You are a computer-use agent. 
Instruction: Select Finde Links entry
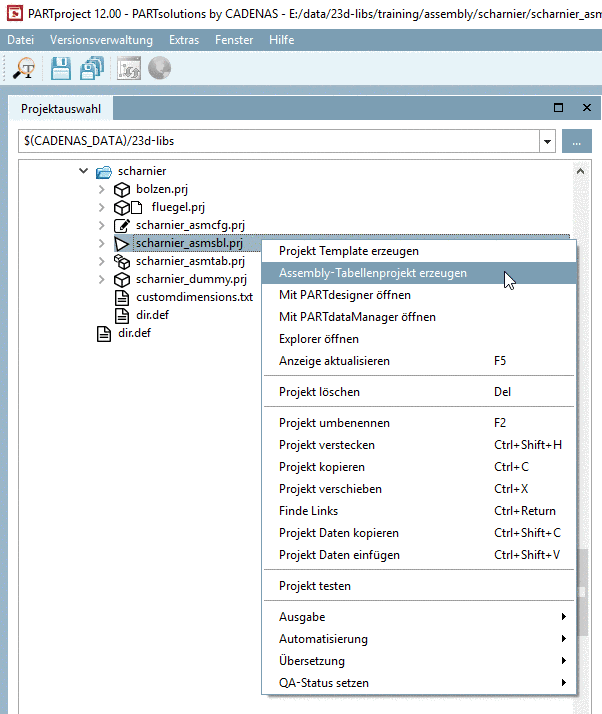(419, 511)
